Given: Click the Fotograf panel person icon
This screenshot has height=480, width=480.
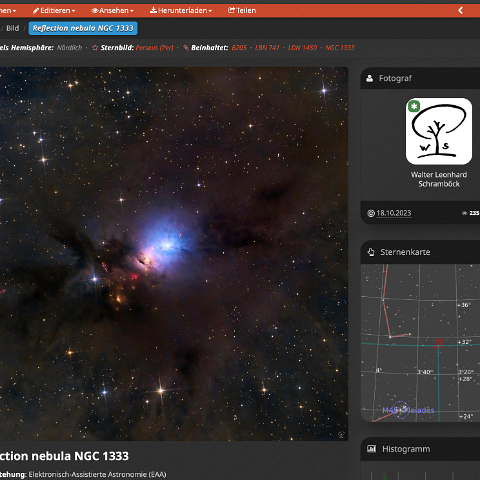Looking at the screenshot, I should coord(369,78).
